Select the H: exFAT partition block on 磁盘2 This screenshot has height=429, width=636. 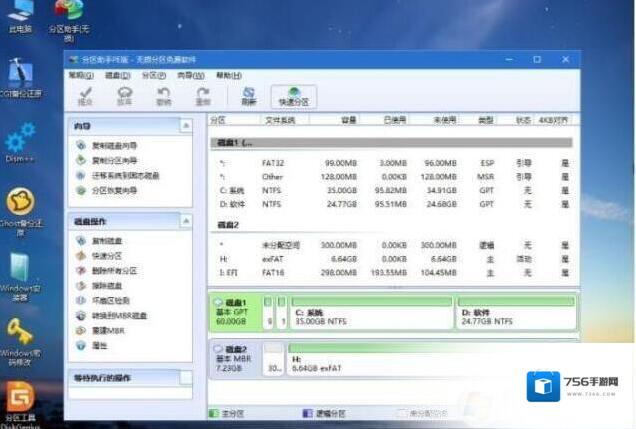[430, 362]
